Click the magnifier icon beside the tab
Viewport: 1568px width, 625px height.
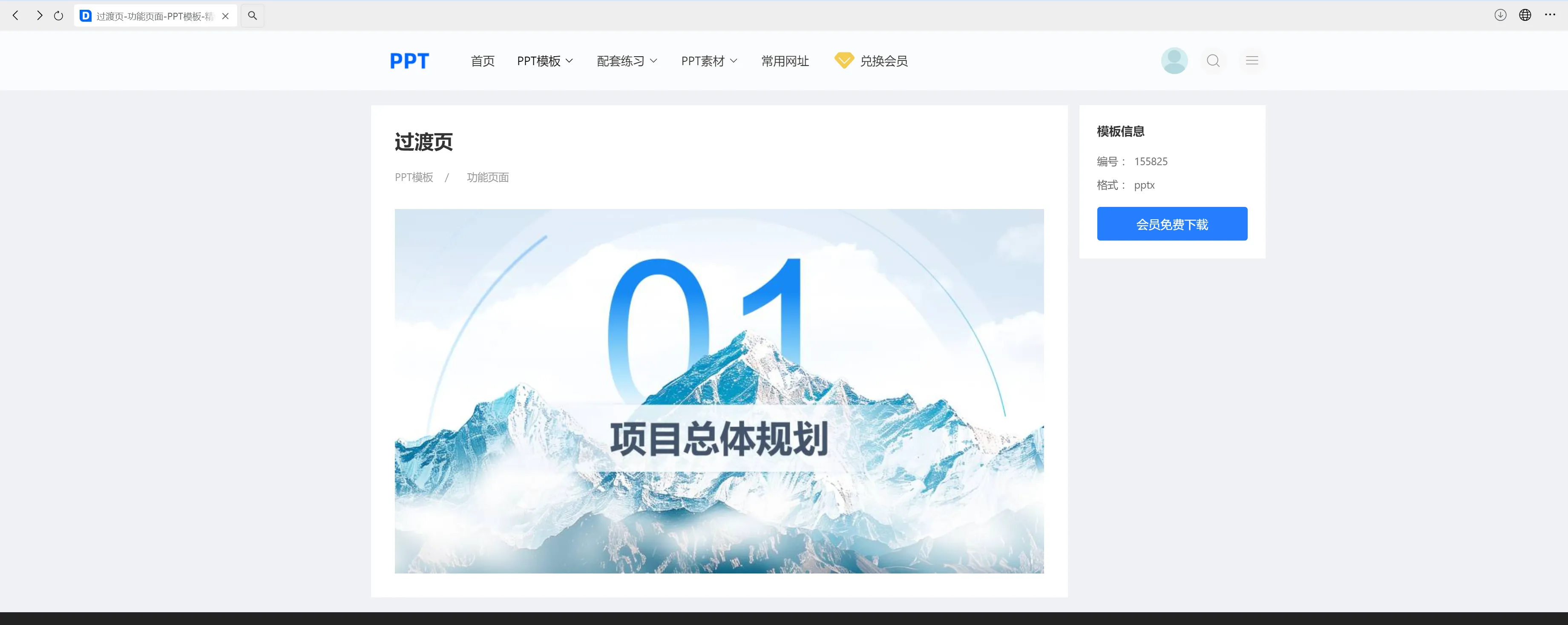pyautogui.click(x=253, y=16)
